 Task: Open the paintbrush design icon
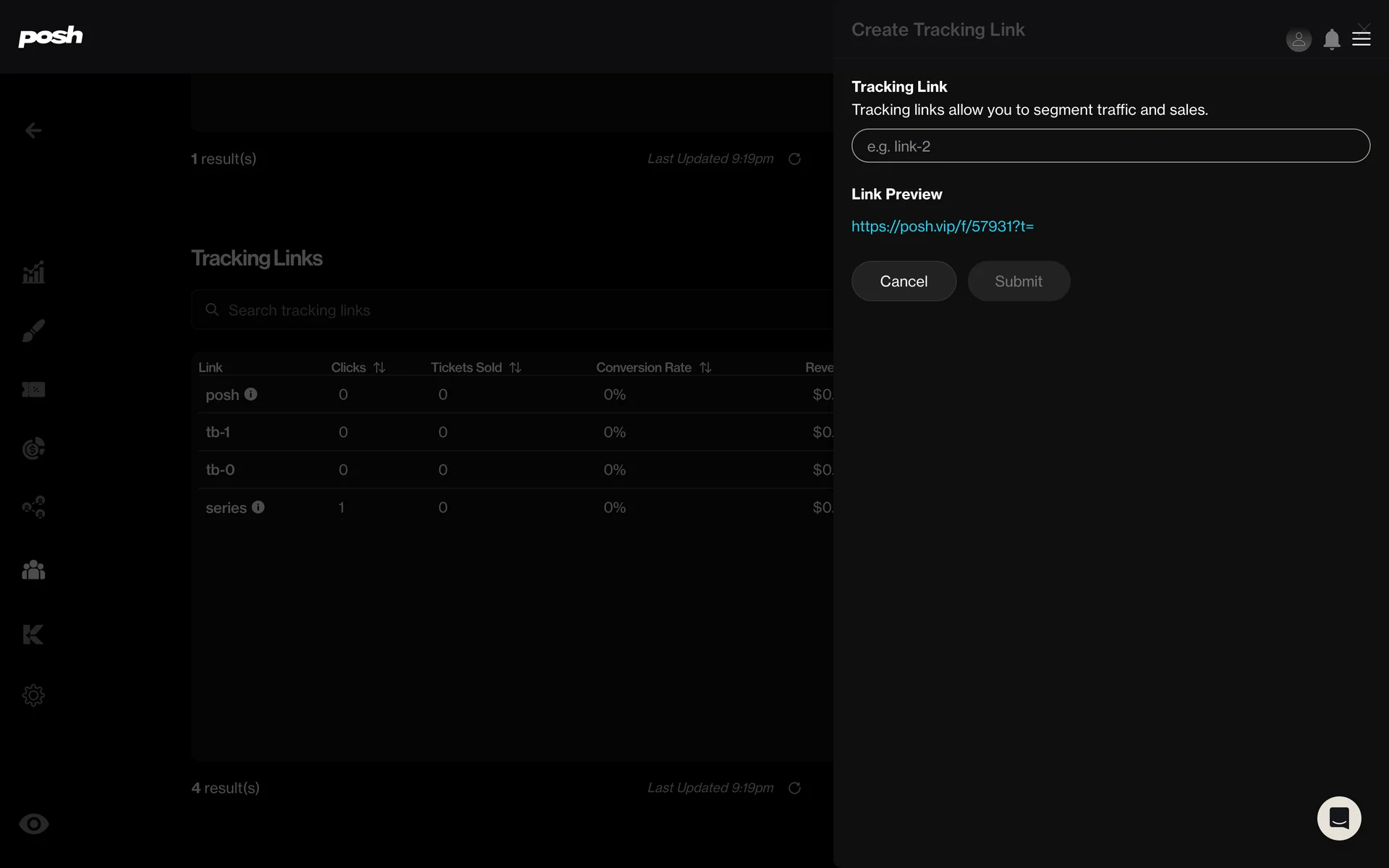[33, 331]
